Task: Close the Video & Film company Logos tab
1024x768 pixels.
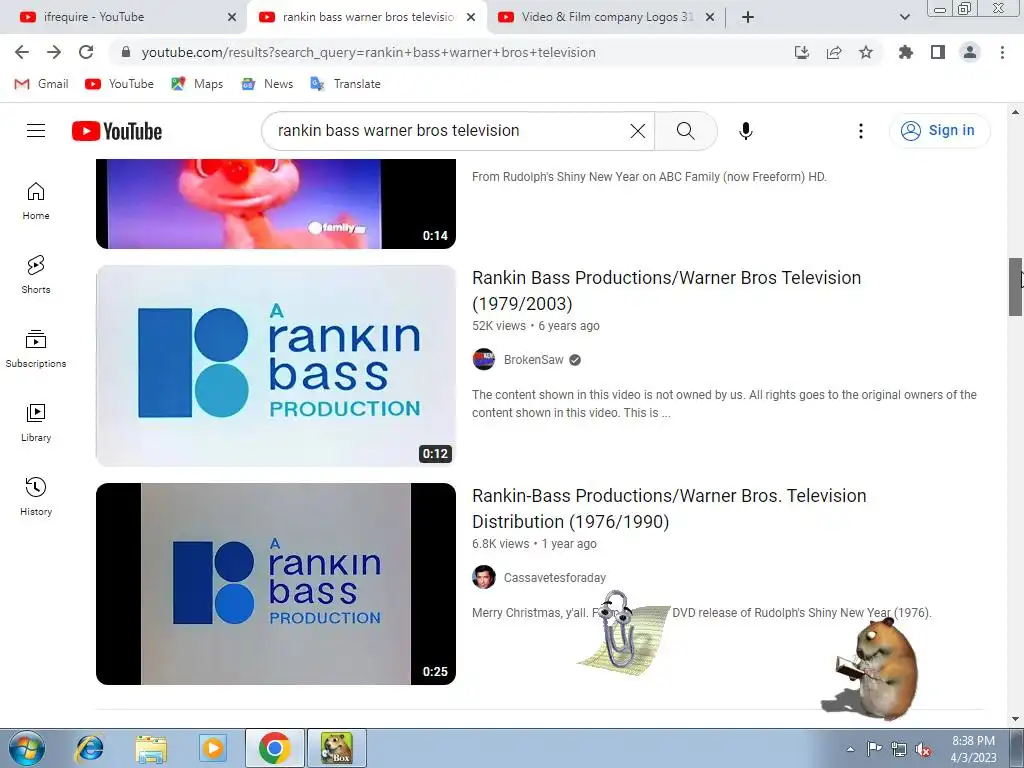Action: click(710, 17)
